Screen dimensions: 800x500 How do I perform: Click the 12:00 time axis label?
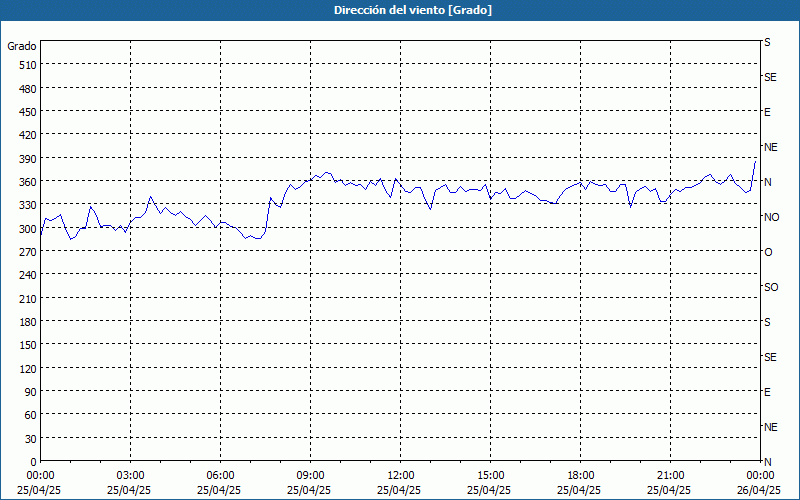(x=400, y=475)
